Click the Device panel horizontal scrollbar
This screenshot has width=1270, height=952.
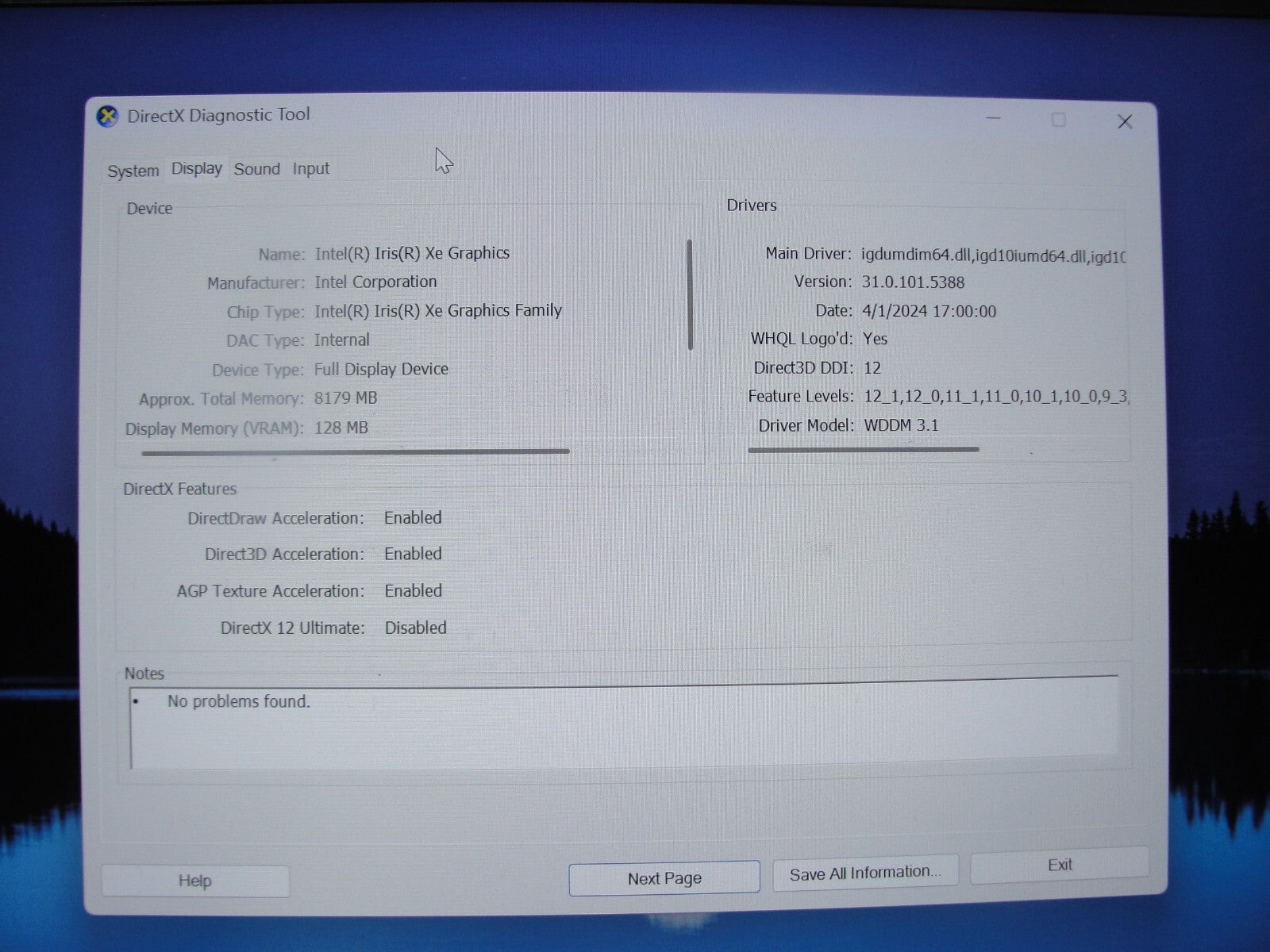(x=355, y=452)
